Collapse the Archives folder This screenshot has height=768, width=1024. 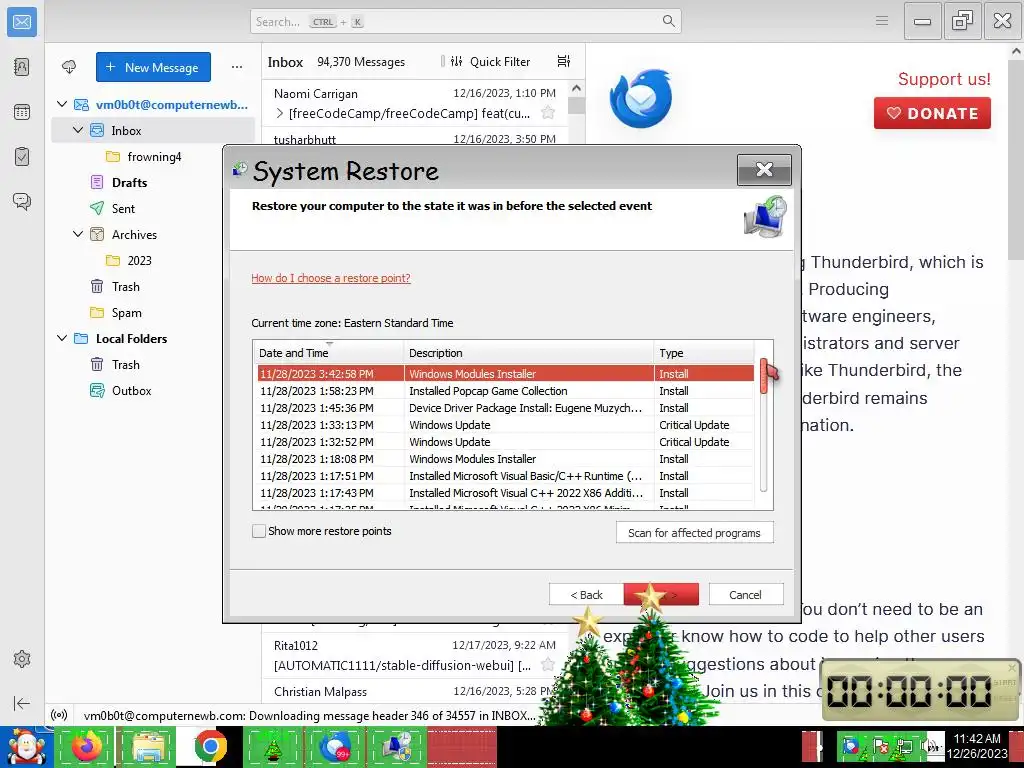coord(78,234)
